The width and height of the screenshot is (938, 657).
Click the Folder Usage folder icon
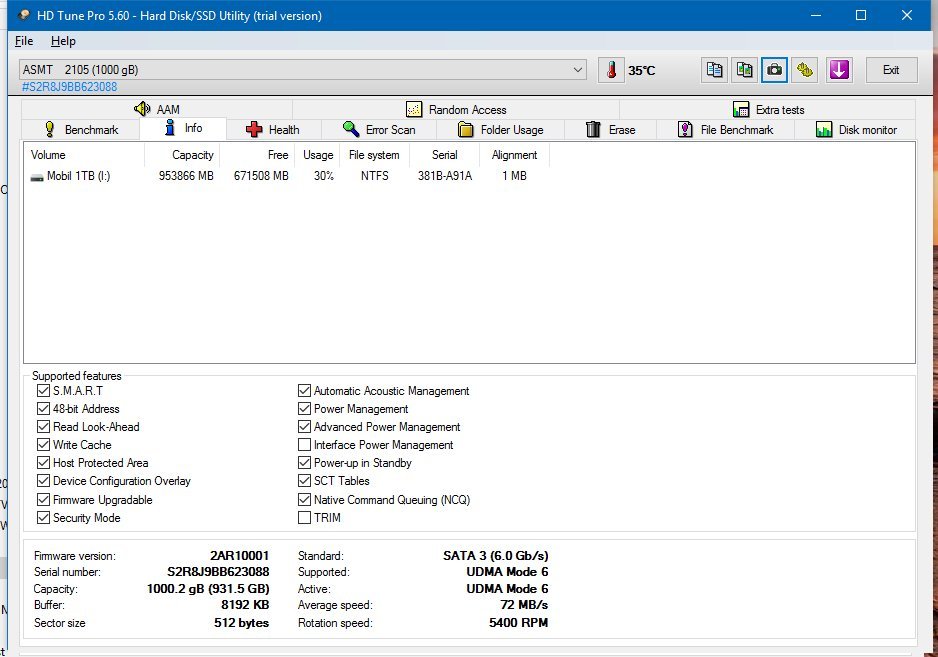tap(465, 129)
